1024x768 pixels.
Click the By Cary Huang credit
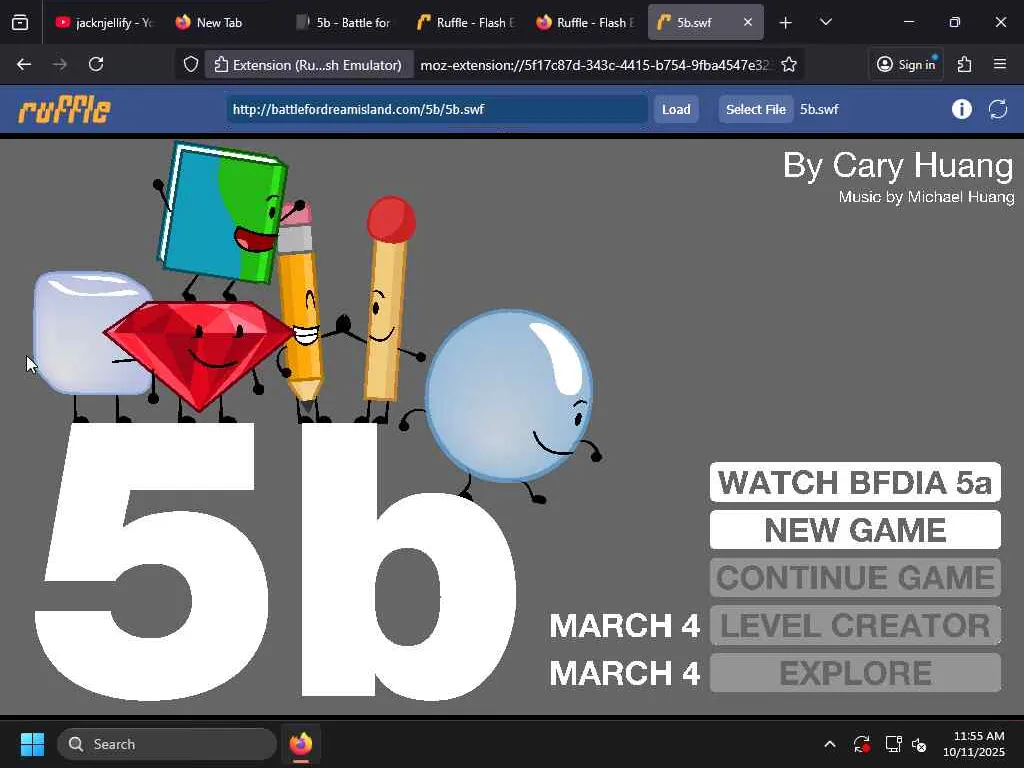[x=898, y=165]
